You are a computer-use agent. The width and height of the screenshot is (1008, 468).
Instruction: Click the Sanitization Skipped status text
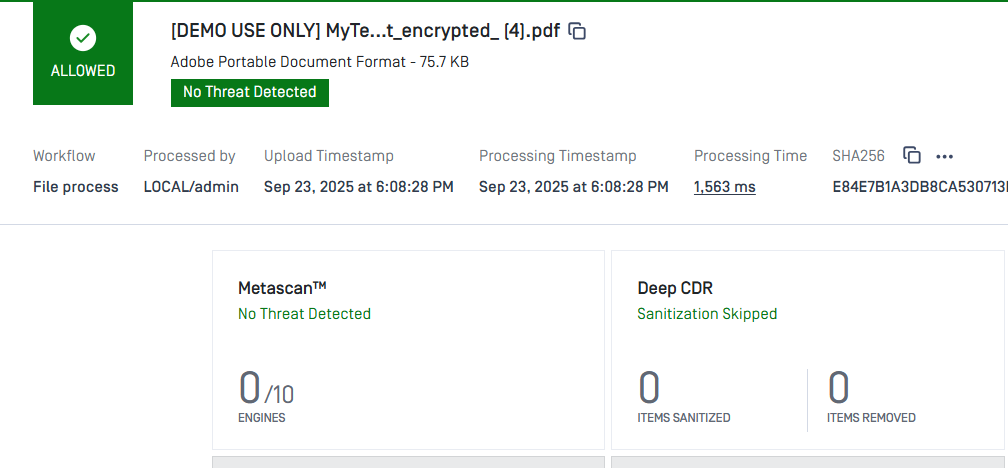[x=707, y=314]
